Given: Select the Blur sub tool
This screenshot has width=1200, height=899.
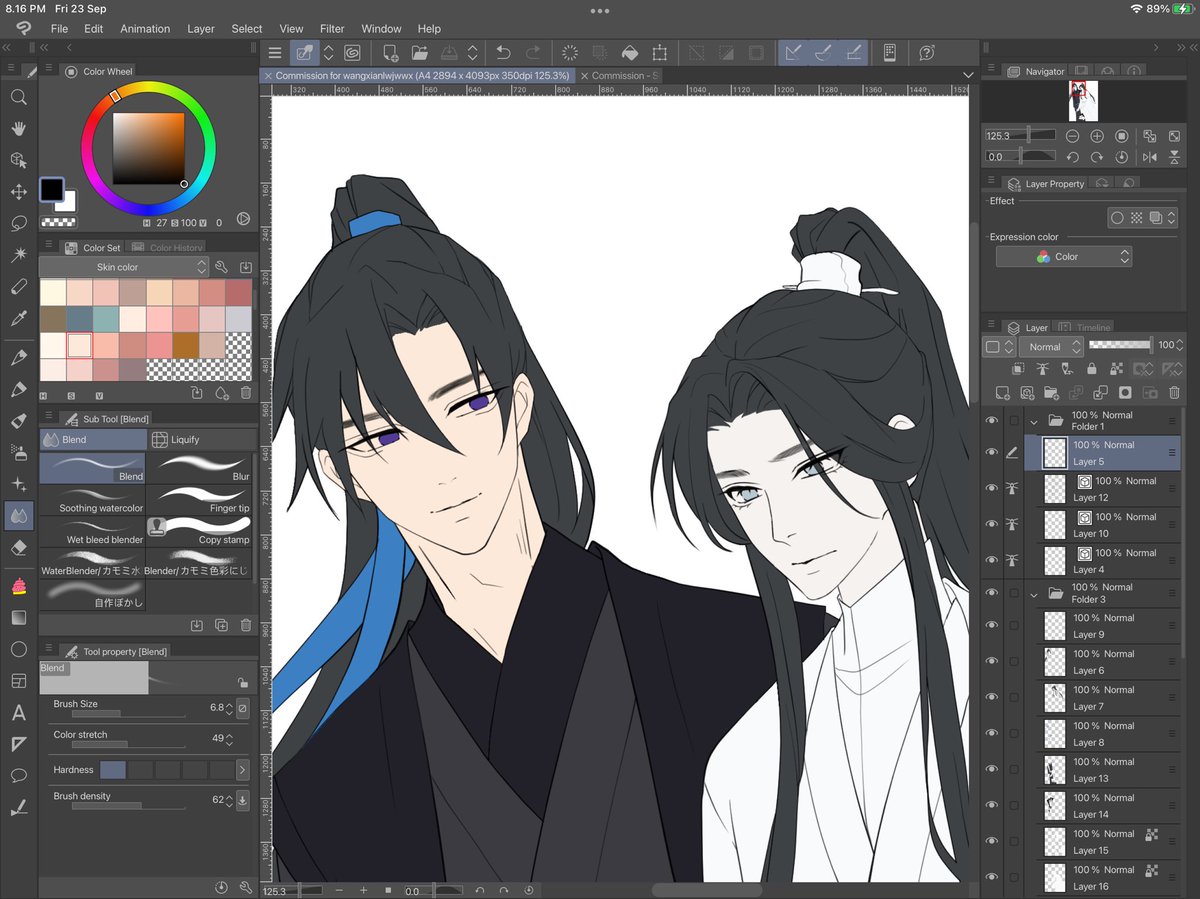Looking at the screenshot, I should point(201,468).
